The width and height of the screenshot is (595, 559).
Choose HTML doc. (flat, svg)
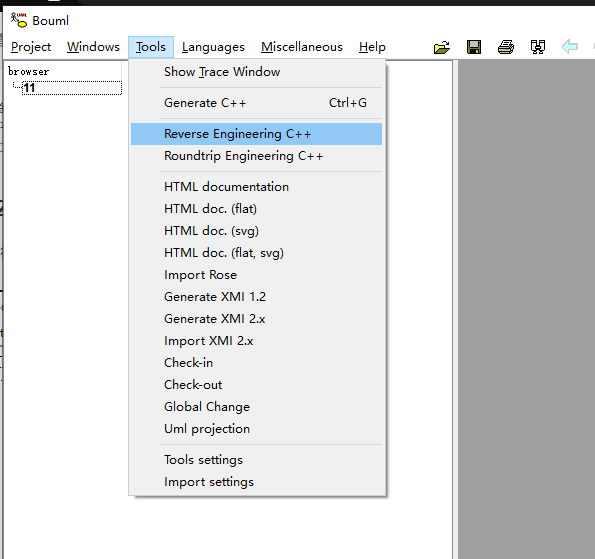point(257,253)
